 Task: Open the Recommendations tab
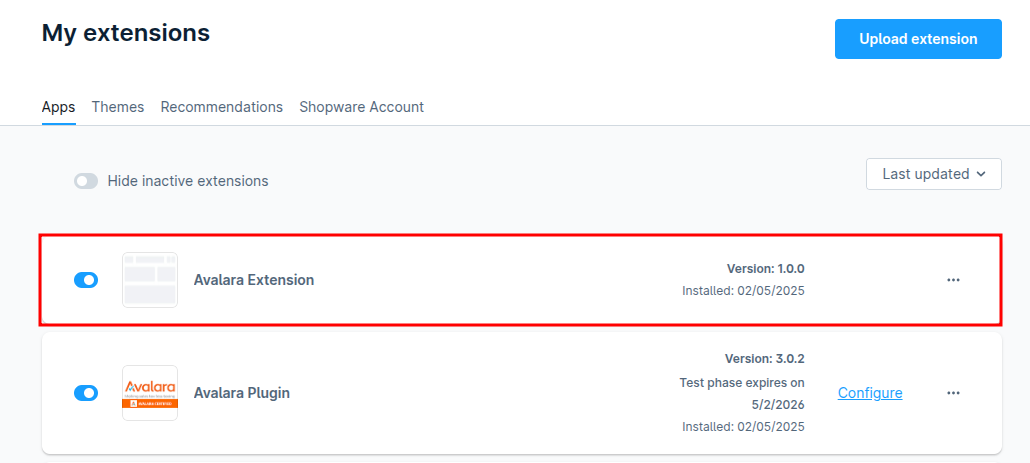221,107
